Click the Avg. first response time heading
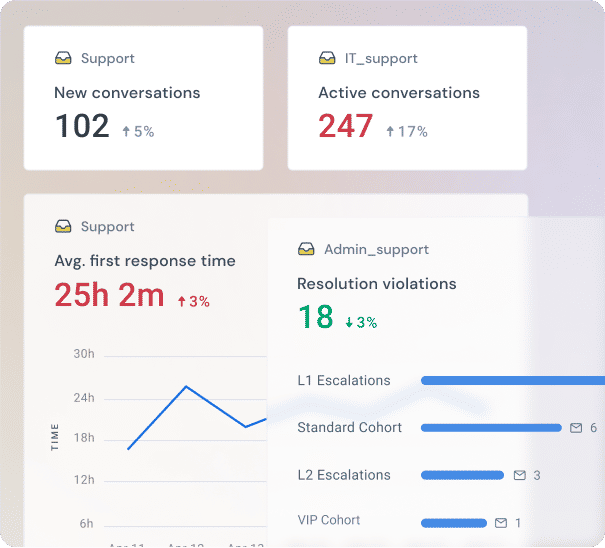Viewport: 605px width, 548px height. (145, 261)
